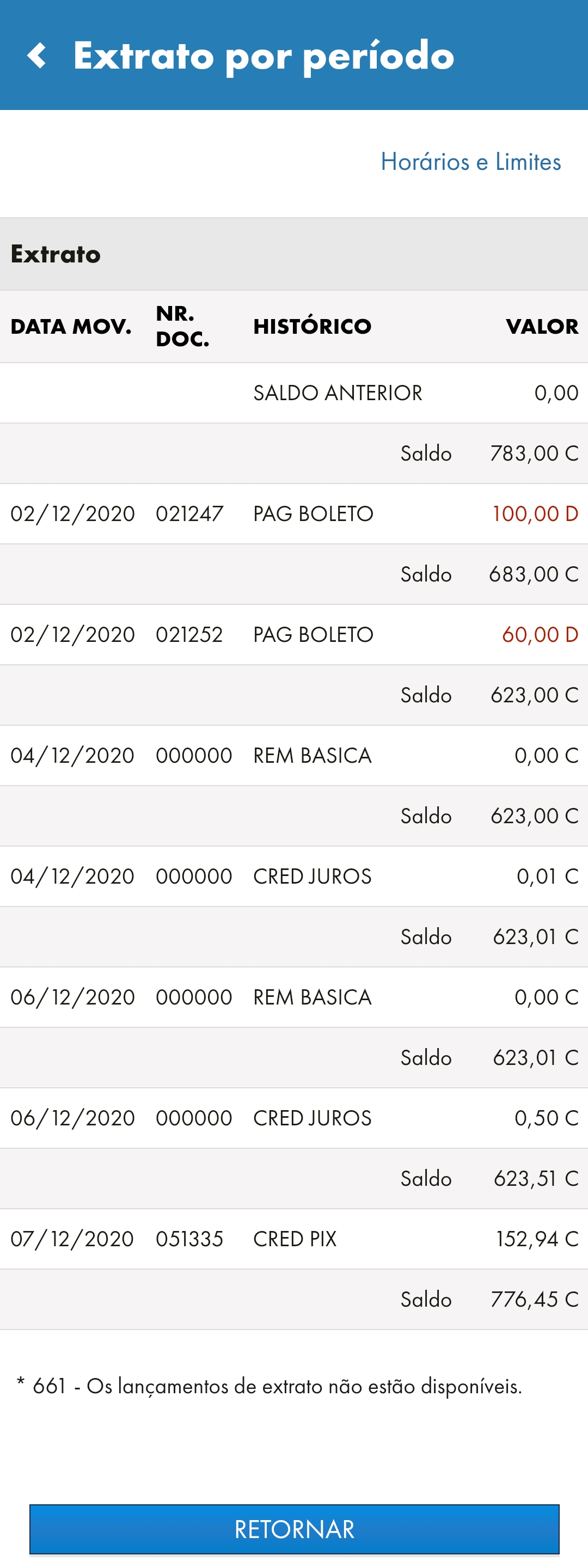Click document number 021247
This screenshot has width=588, height=1568.
tap(189, 514)
